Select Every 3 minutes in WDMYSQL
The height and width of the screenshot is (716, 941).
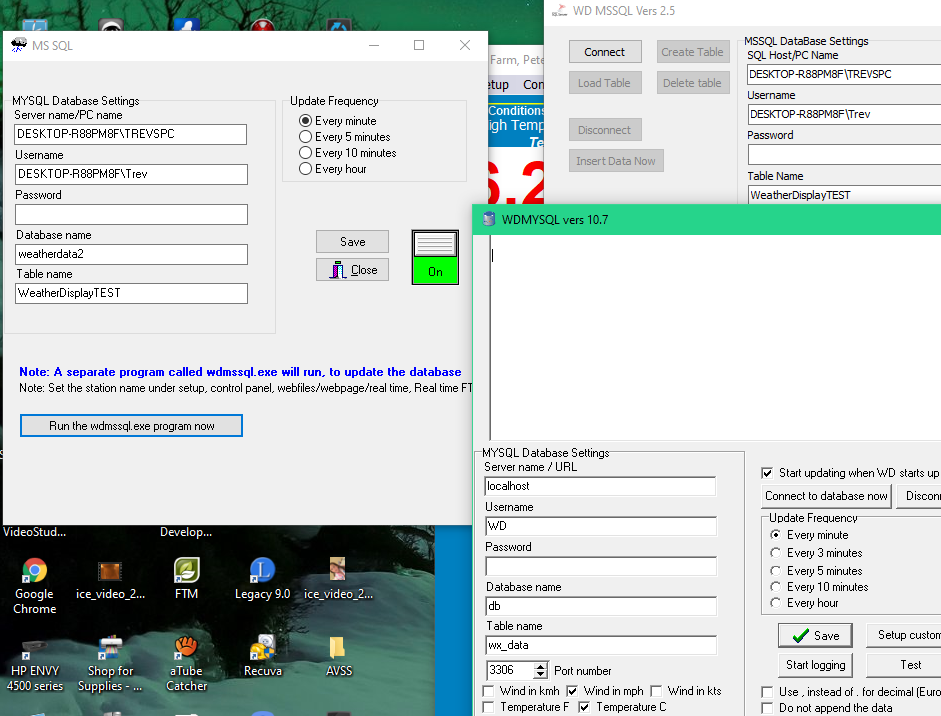(x=775, y=553)
